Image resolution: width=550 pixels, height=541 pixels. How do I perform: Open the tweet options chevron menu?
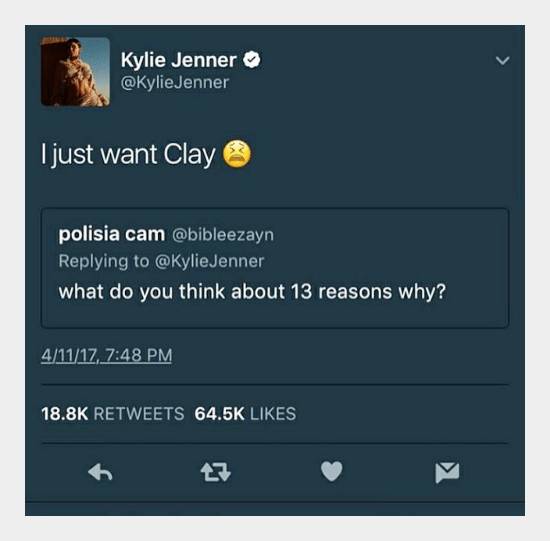(x=503, y=60)
